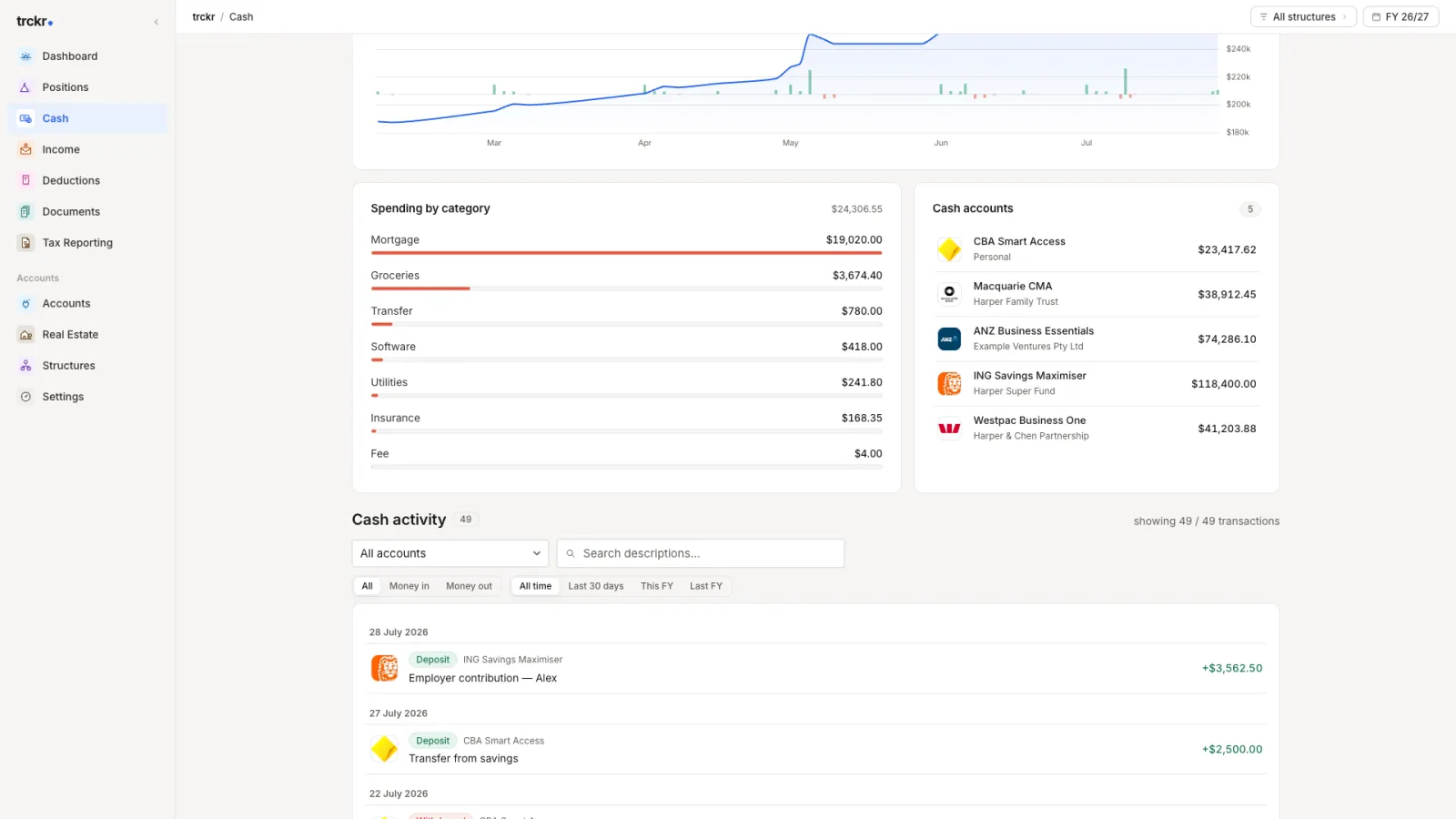The width and height of the screenshot is (1456, 819).
Task: Click the $24,306.55 spending total
Action: click(856, 209)
